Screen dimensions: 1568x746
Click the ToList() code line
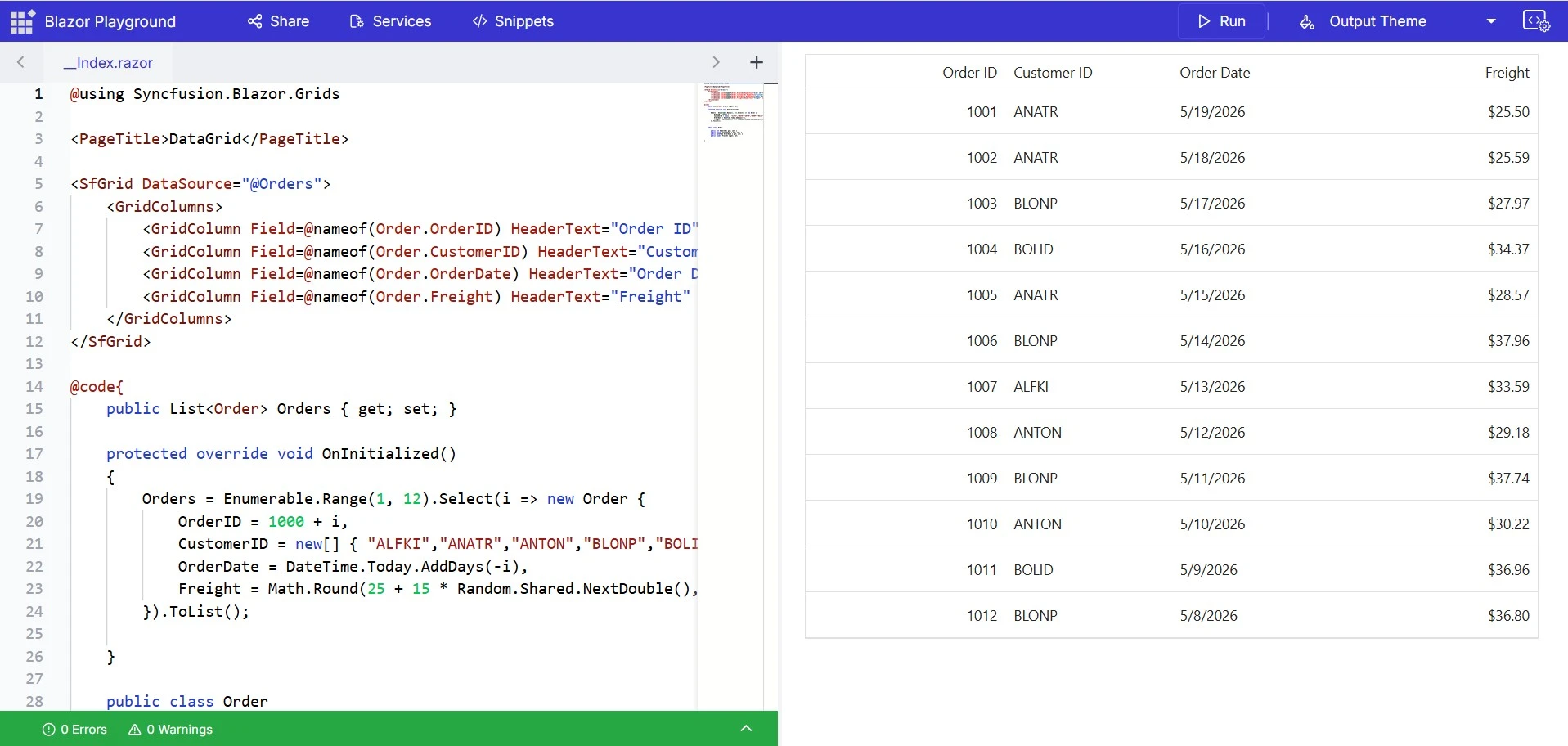[195, 611]
